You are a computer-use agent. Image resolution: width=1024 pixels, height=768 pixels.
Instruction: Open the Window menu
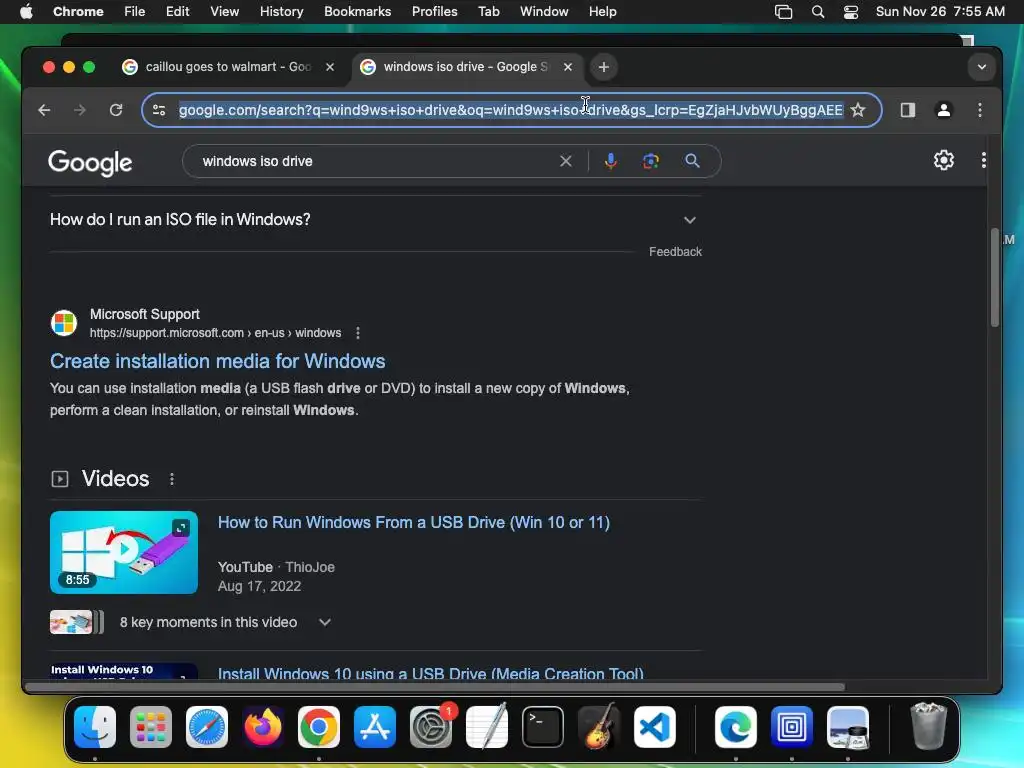(x=544, y=12)
